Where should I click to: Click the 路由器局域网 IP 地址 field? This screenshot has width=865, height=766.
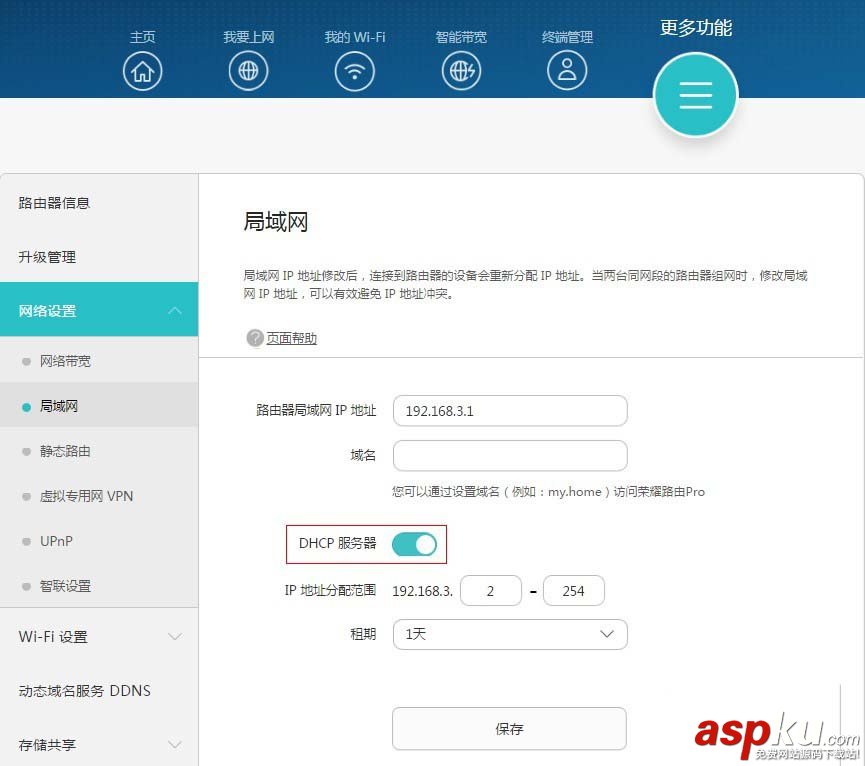pyautogui.click(x=510, y=410)
